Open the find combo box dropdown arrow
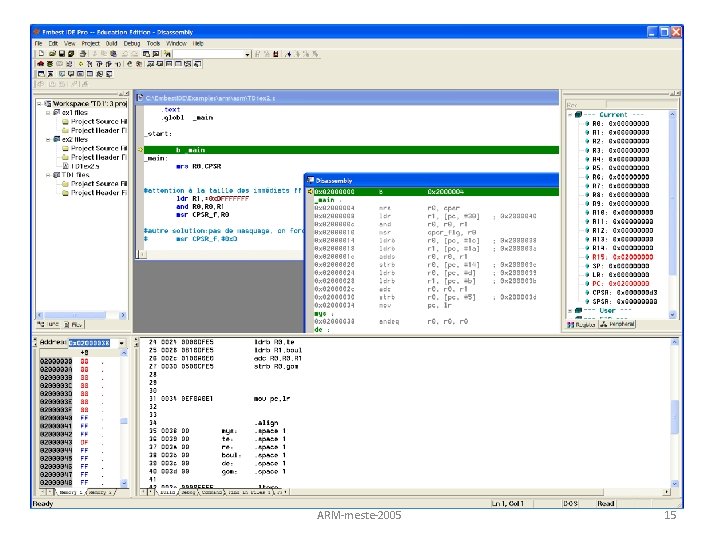 pyautogui.click(x=248, y=54)
